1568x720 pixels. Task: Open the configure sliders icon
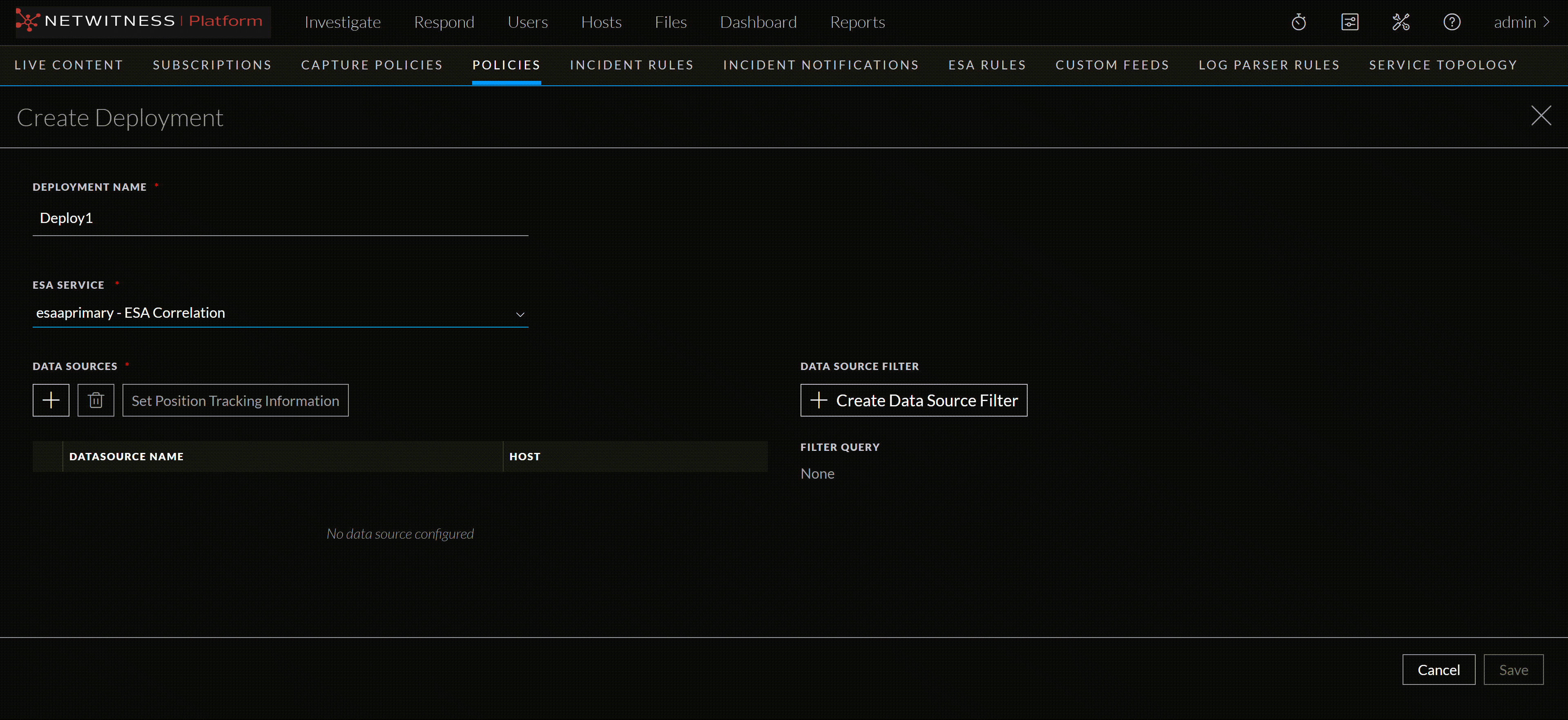coord(1349,22)
